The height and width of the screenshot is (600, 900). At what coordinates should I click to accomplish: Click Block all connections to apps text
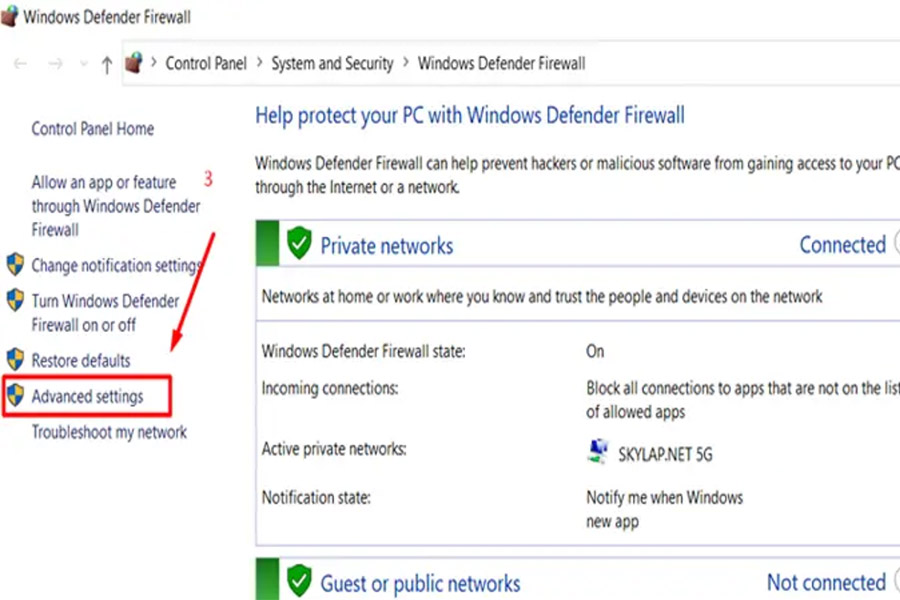pos(743,400)
